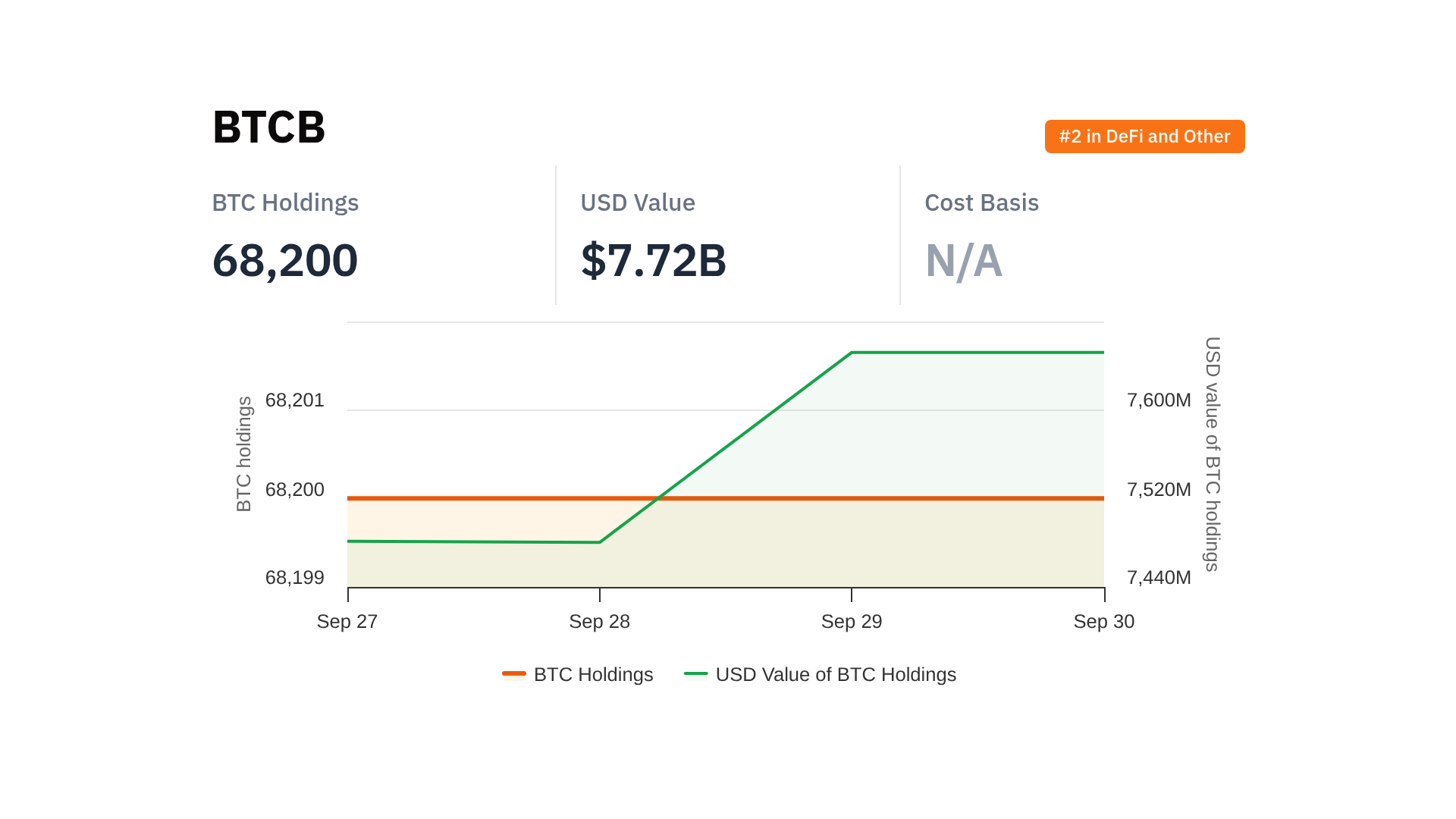Toggle USD Value of BTC Holdings legend item

(x=835, y=674)
